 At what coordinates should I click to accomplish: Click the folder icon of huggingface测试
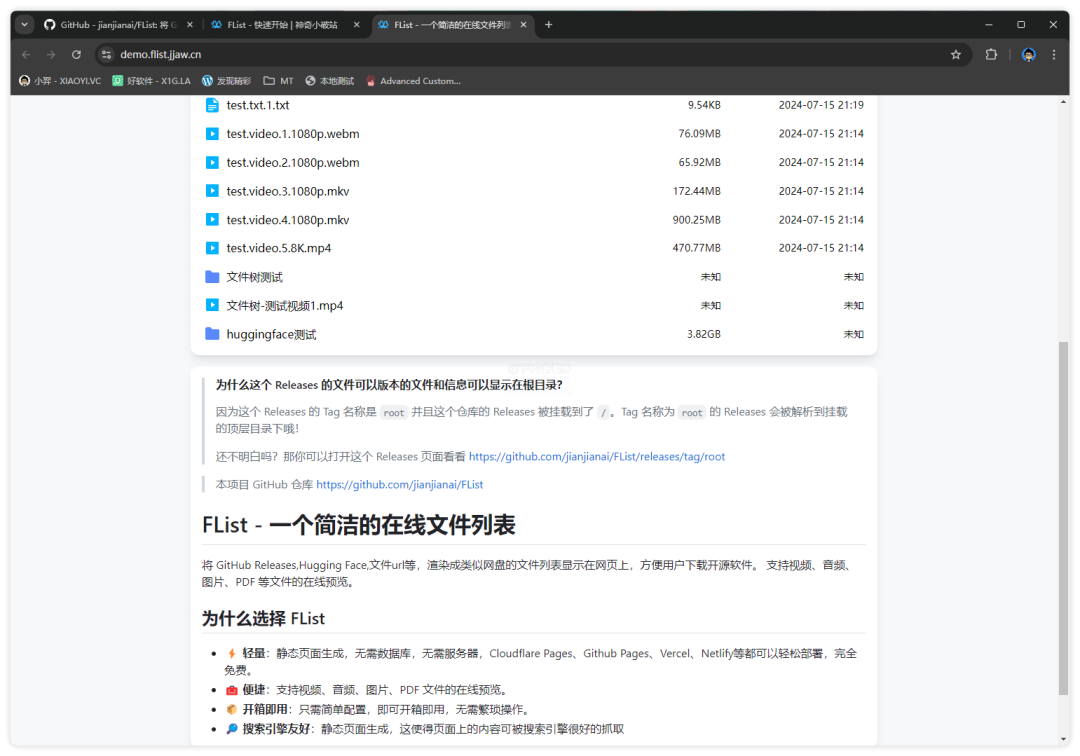click(212, 334)
